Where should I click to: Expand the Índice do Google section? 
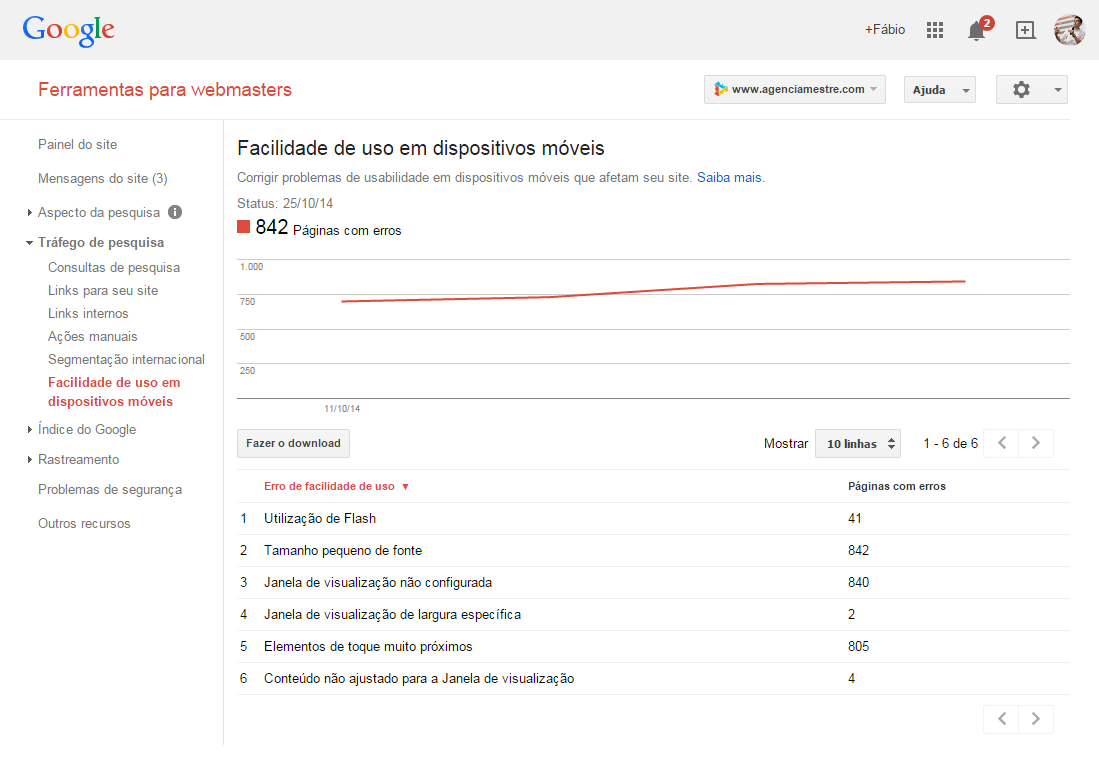click(x=86, y=429)
